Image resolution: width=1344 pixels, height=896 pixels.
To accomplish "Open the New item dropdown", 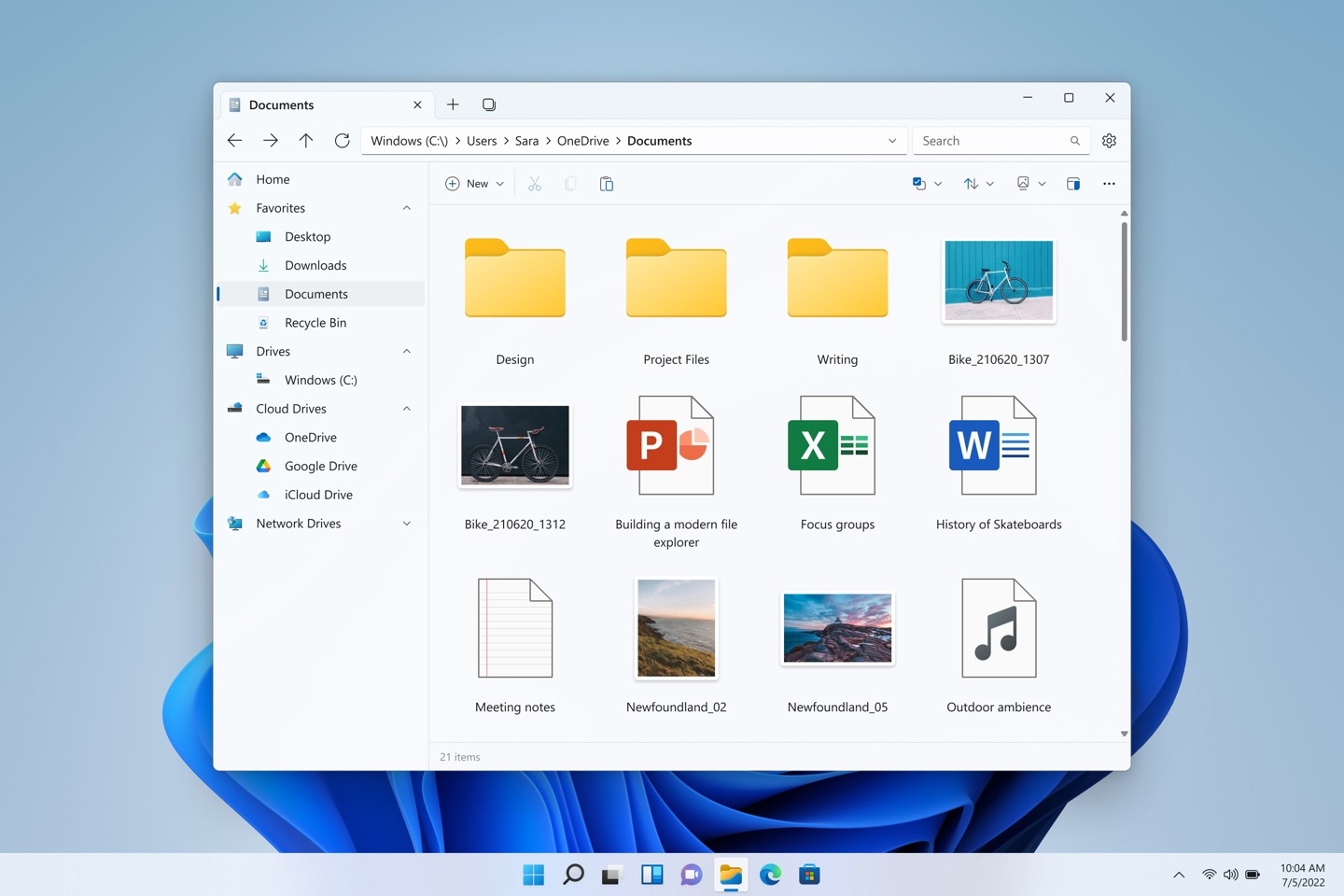I will click(474, 184).
